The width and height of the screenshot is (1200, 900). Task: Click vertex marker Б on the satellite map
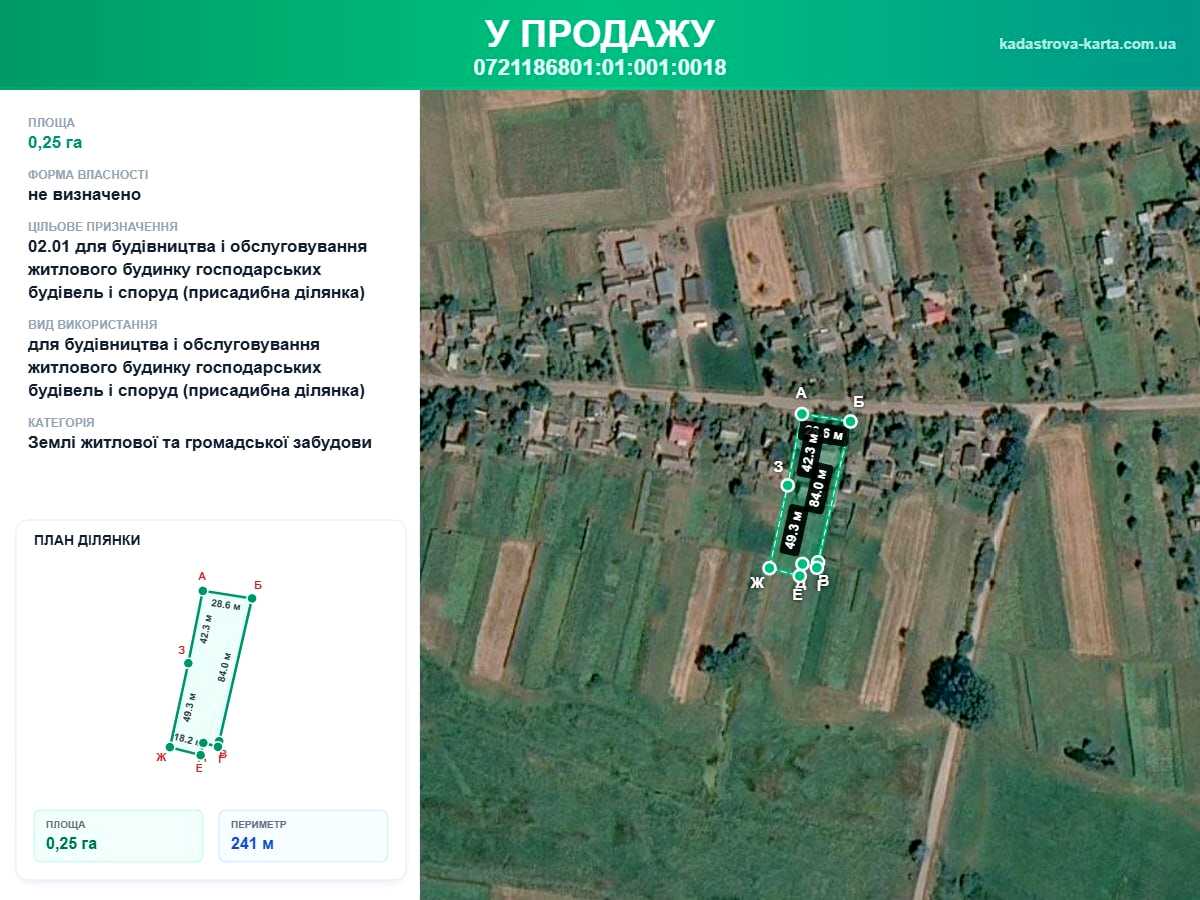(850, 421)
